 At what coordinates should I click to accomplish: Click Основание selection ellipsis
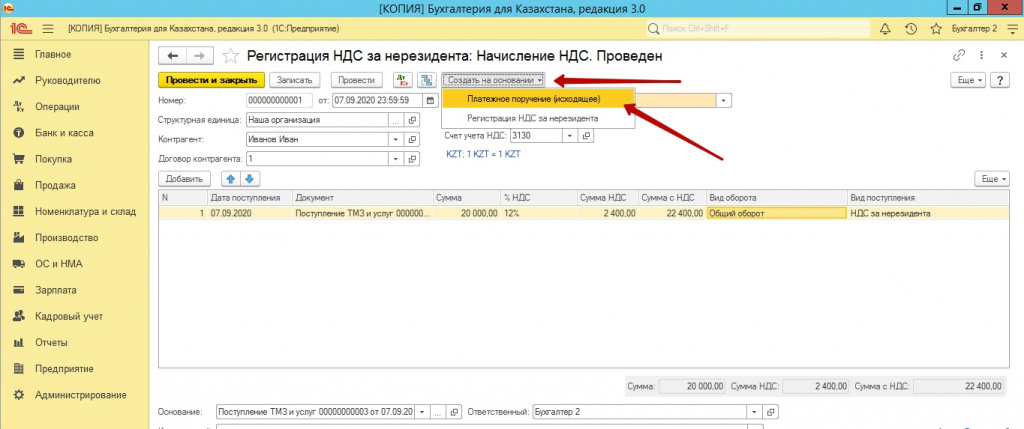tap(438, 413)
